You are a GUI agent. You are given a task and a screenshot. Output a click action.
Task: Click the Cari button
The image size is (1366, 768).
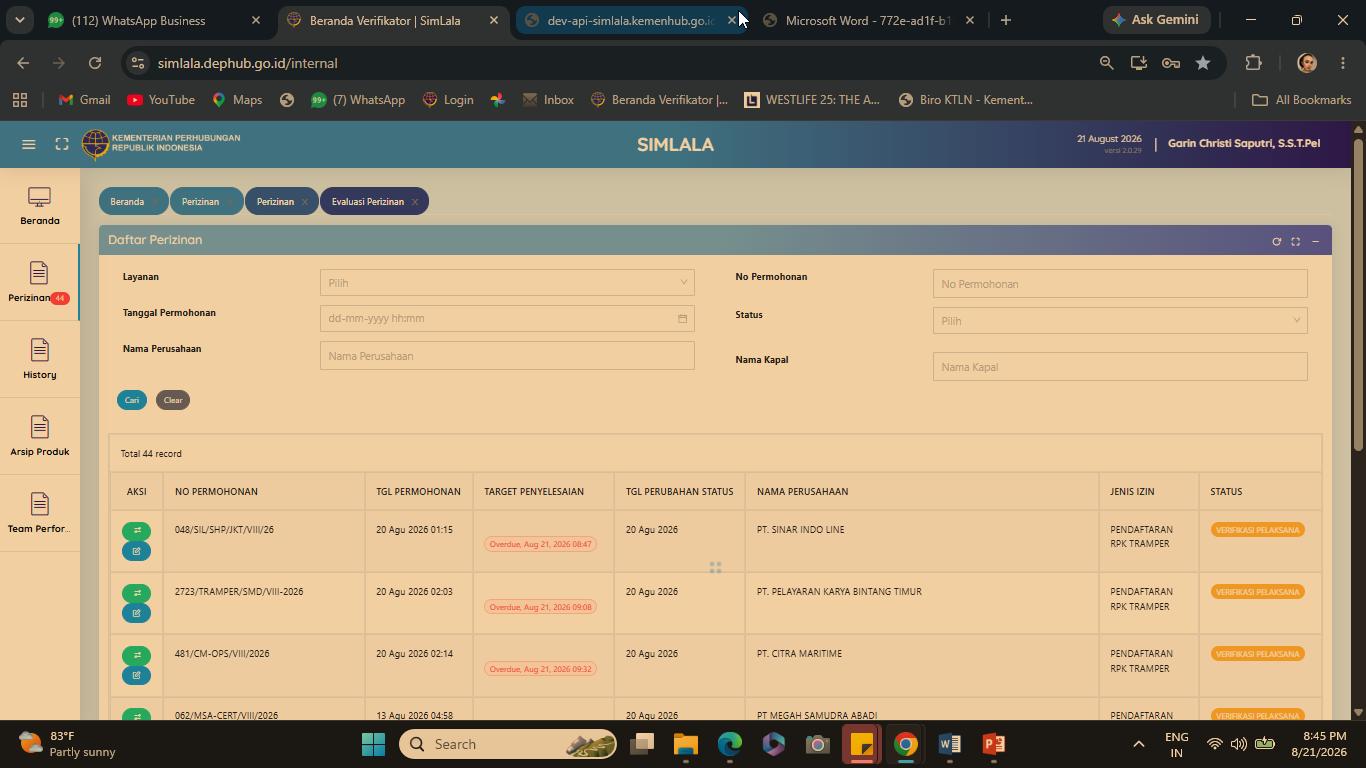[x=132, y=400]
